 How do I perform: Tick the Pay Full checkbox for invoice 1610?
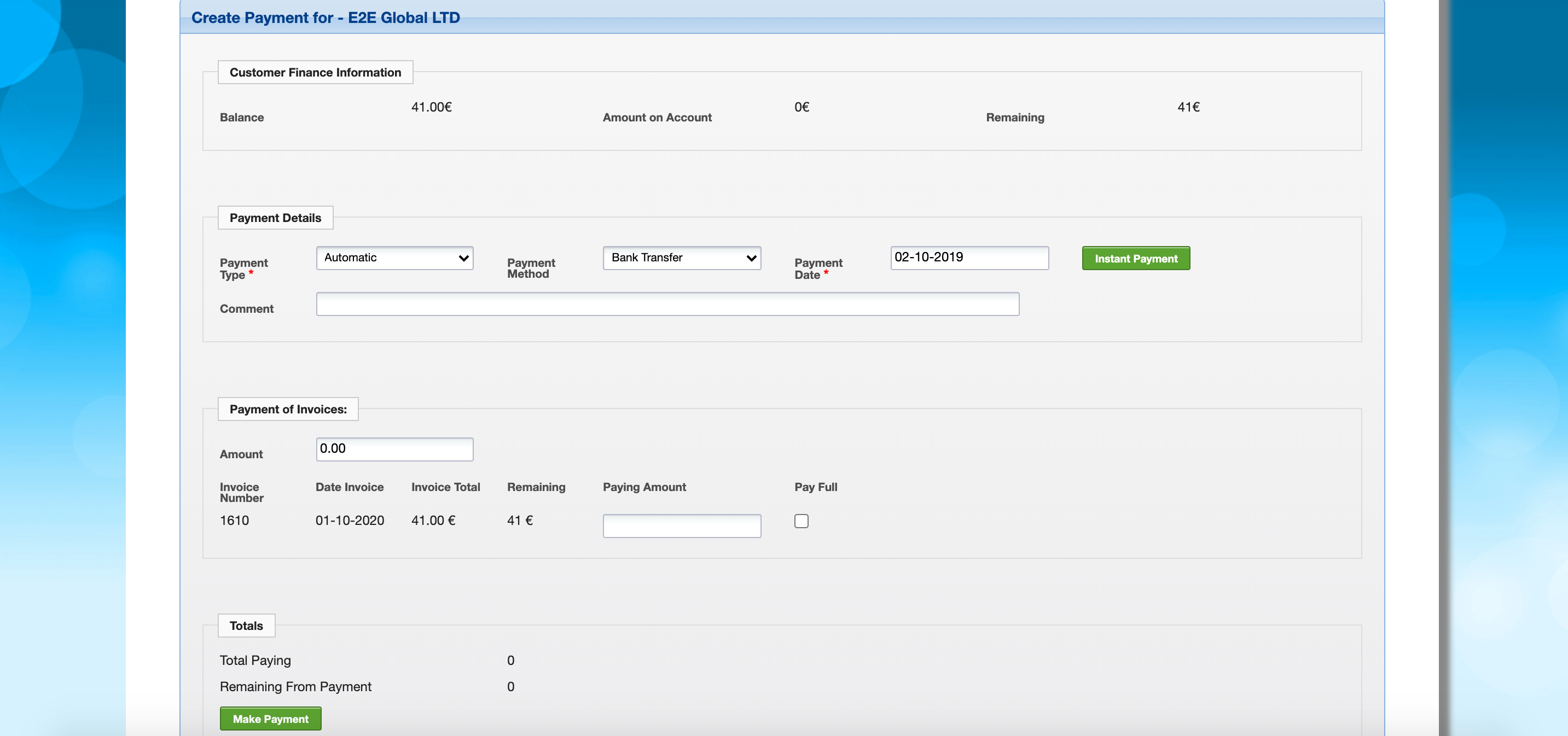[801, 521]
